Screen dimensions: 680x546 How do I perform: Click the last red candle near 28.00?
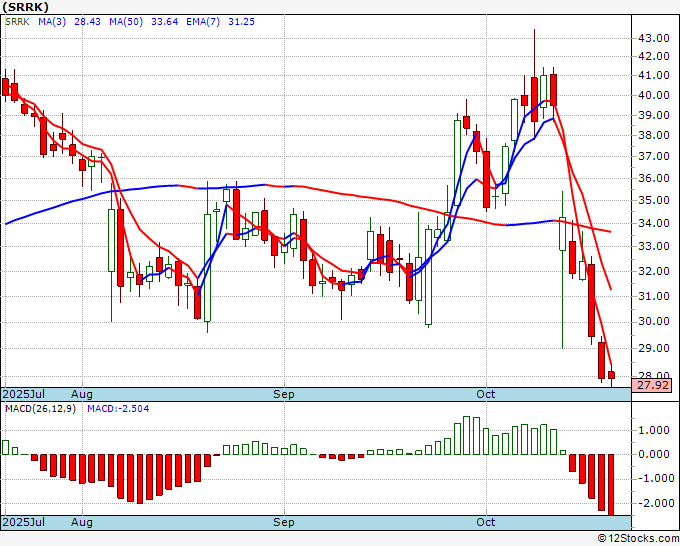coord(611,376)
